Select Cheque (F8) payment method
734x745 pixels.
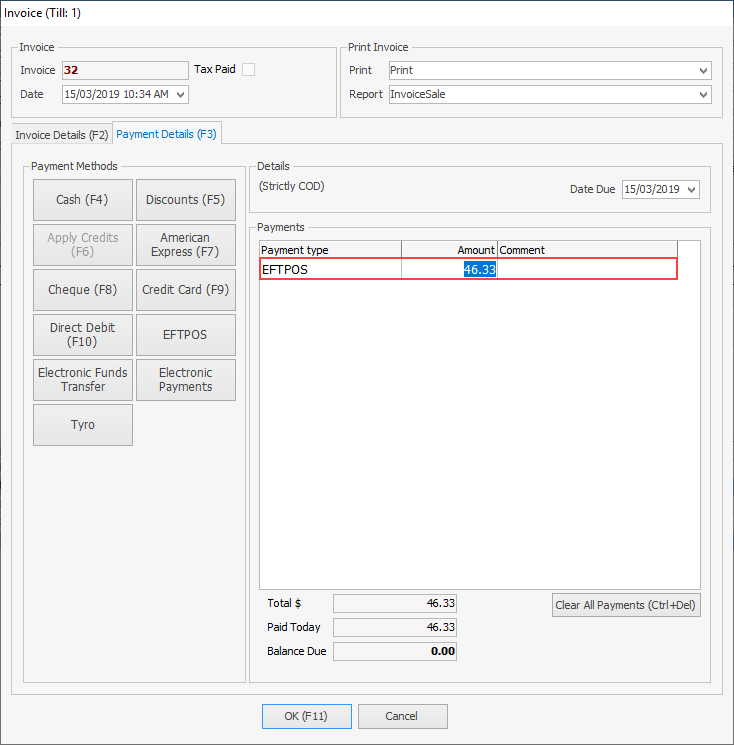(83, 290)
